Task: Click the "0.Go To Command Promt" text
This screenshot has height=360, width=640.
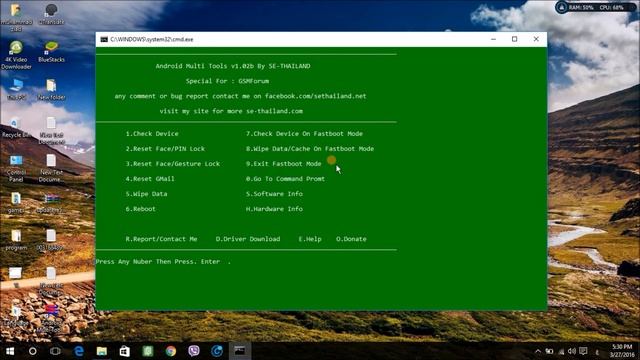Action: click(285, 179)
